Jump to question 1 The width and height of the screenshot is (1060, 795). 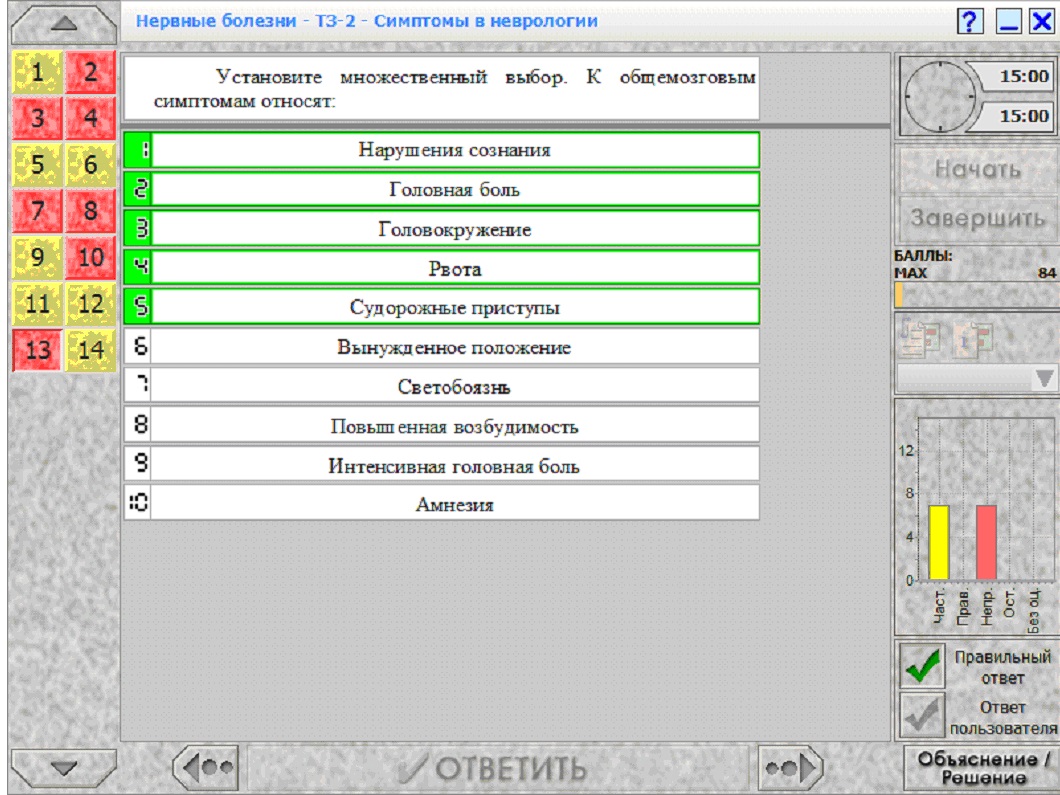tap(38, 72)
